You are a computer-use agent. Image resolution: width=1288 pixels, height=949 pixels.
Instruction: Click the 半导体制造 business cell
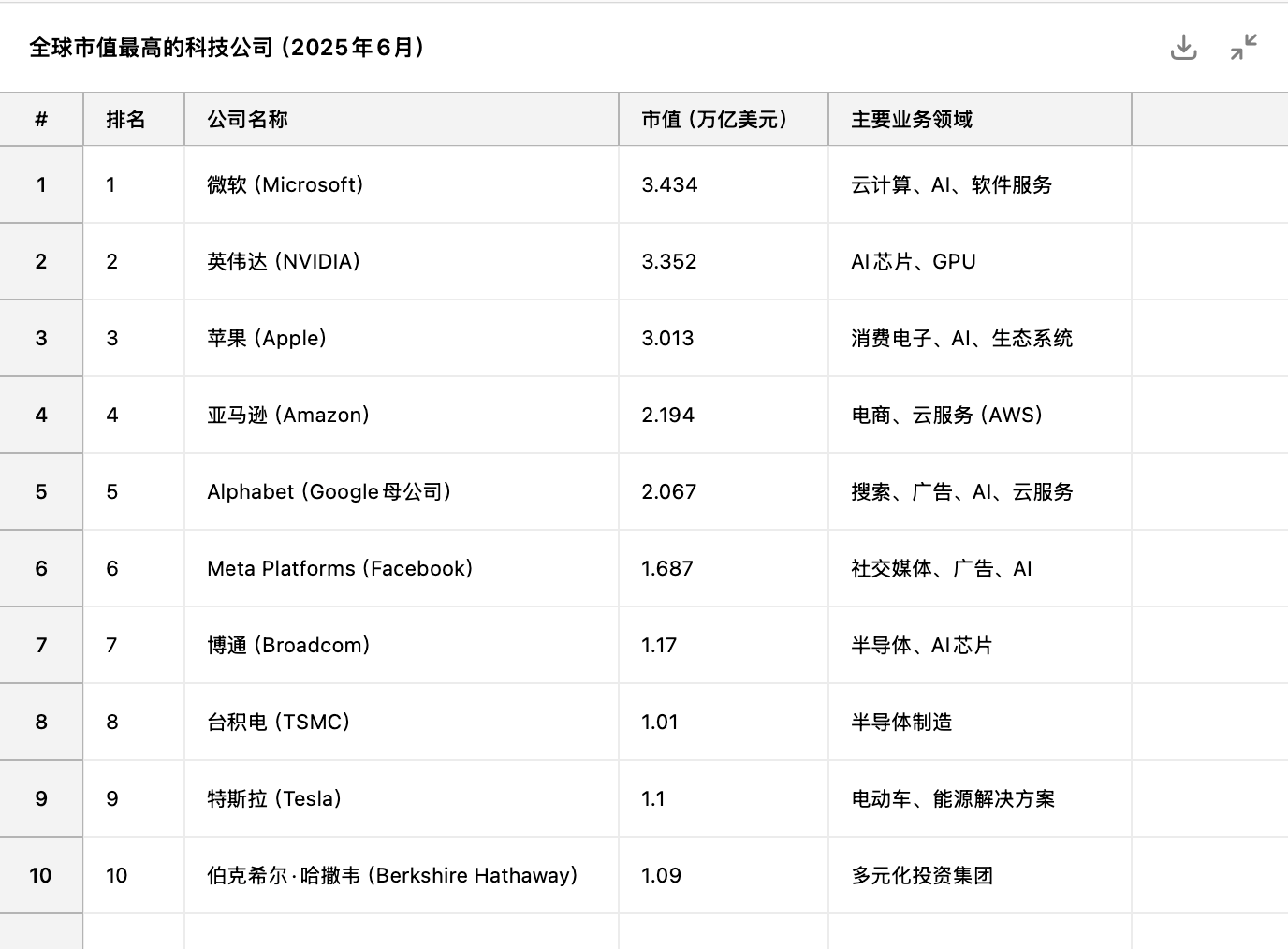coord(980,722)
